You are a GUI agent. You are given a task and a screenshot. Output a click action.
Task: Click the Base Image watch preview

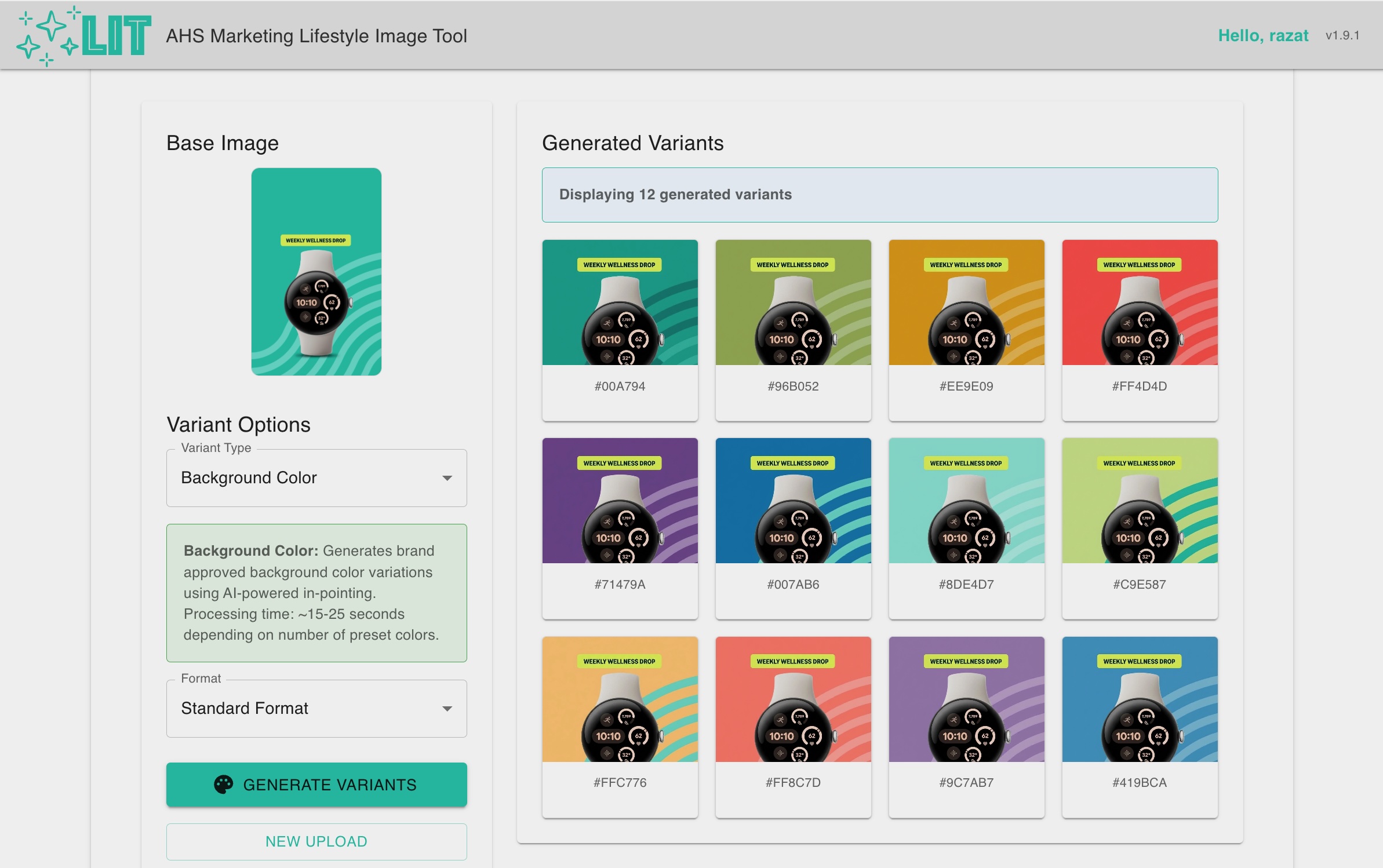(x=316, y=272)
